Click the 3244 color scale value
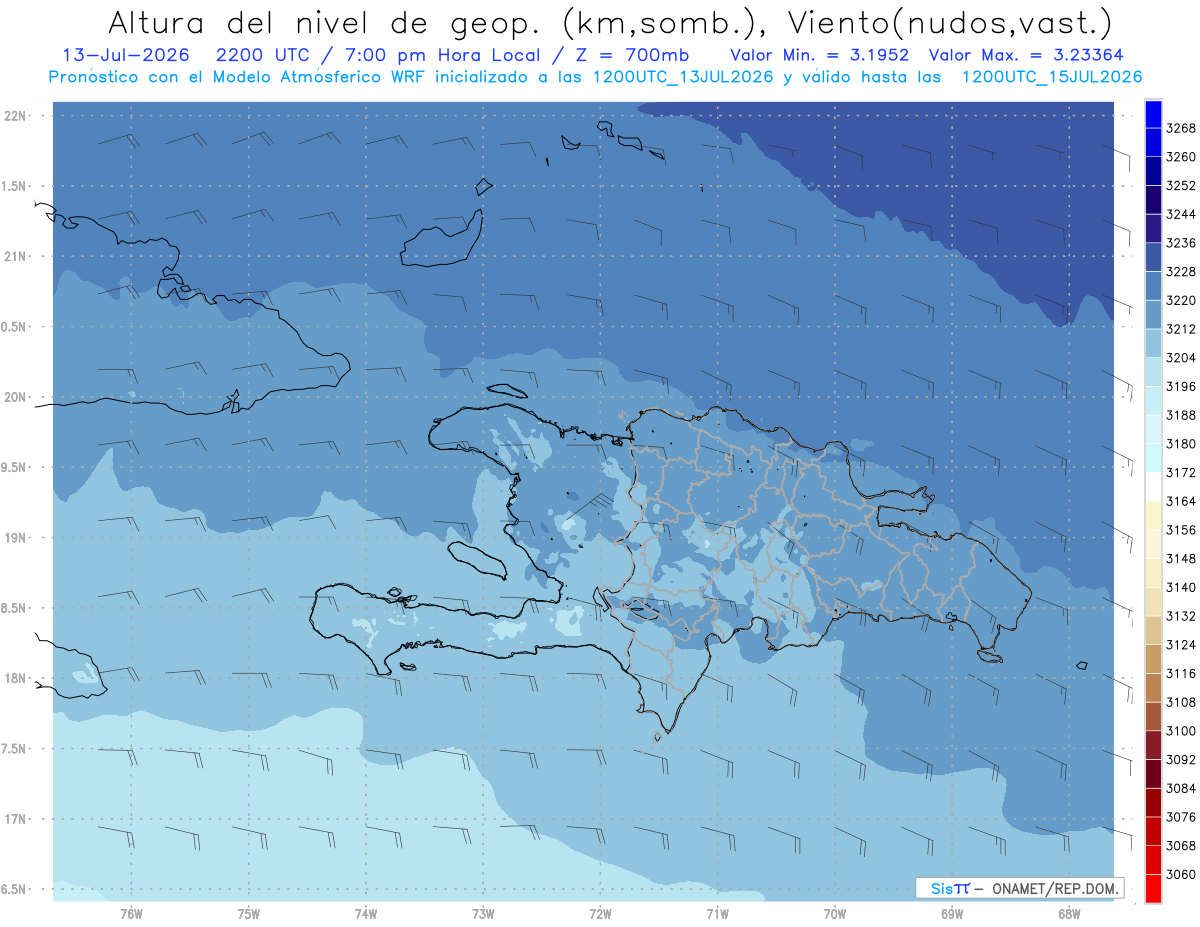Image resolution: width=1200 pixels, height=927 pixels. click(x=1181, y=214)
